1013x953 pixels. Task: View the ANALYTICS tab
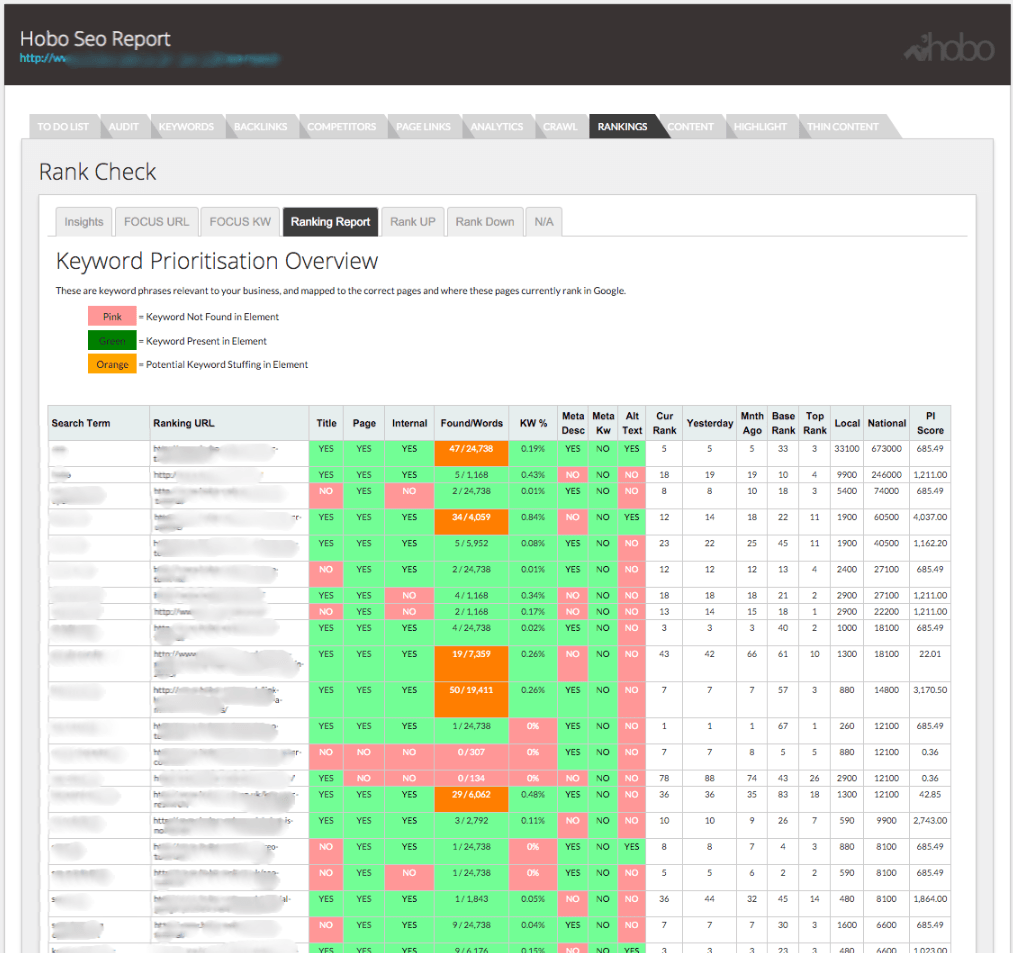pos(497,127)
